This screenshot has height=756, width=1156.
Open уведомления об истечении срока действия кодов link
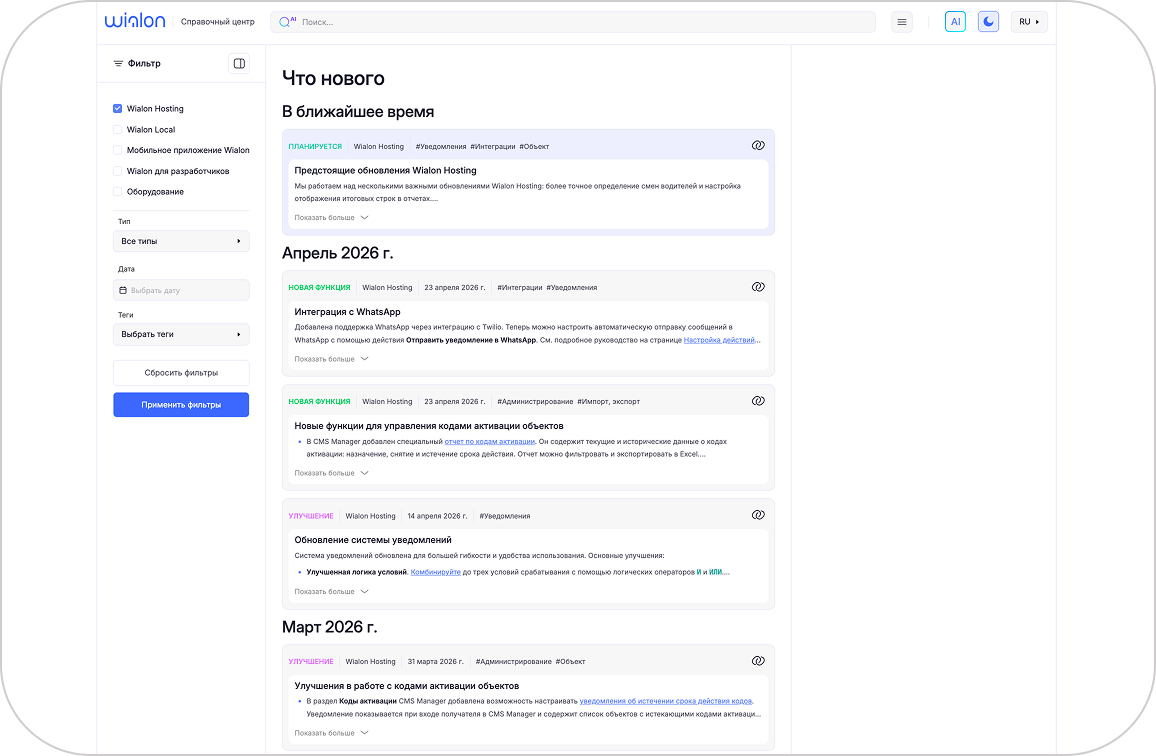tap(666, 701)
